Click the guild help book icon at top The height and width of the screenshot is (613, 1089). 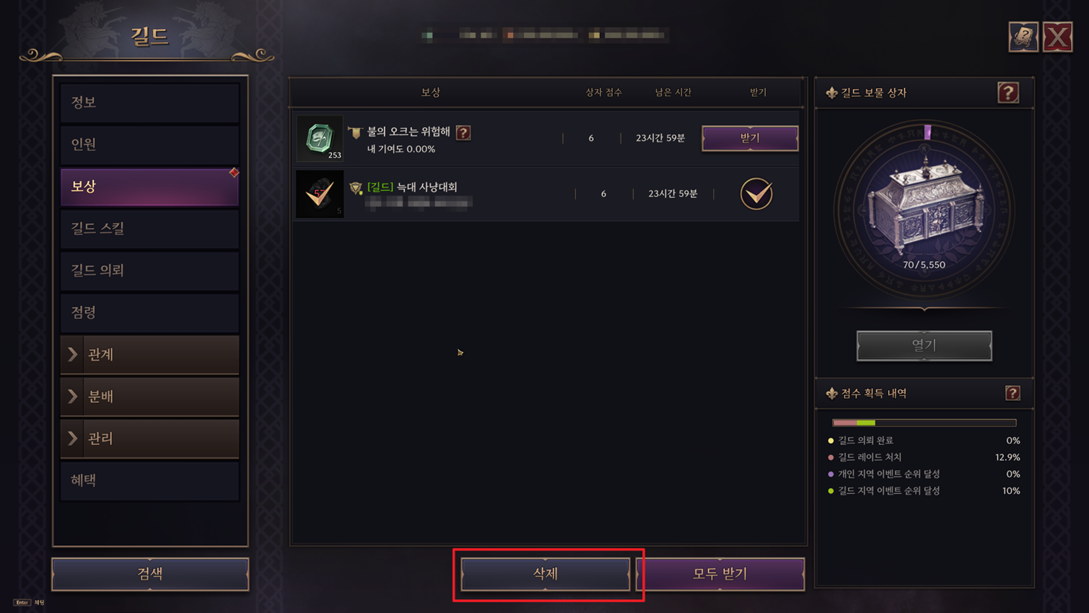click(1023, 37)
